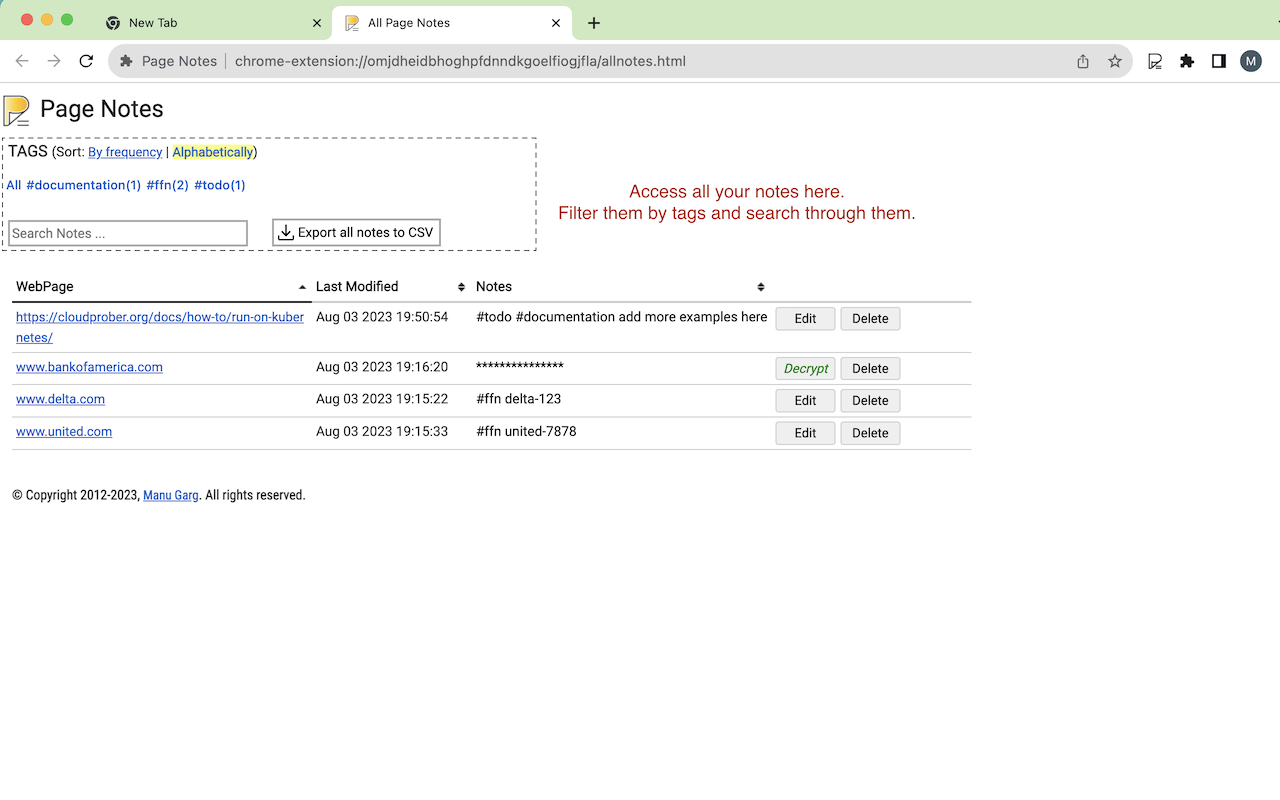
Task: Click the 'Aug 03 2023 19:50:54' timestamp
Action: click(382, 317)
